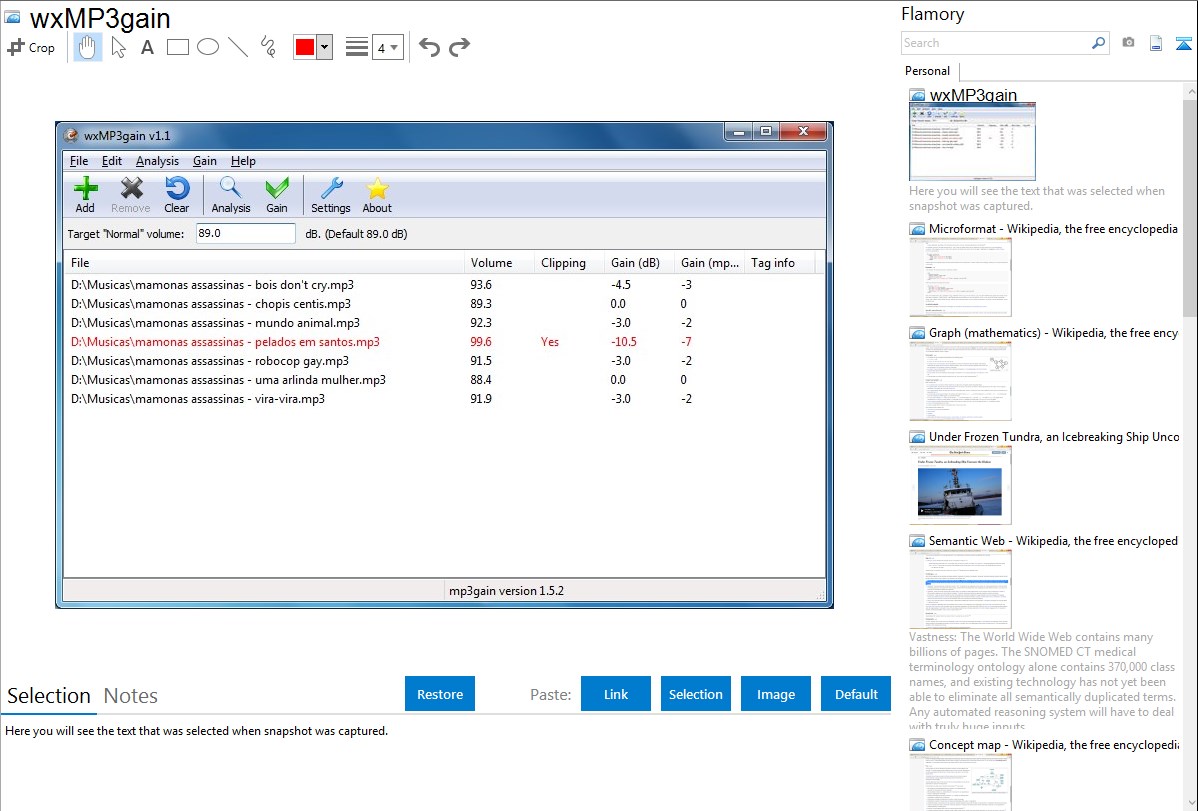This screenshot has width=1198, height=811.
Task: Open the annotation color dropdown arrow
Action: coord(324,47)
